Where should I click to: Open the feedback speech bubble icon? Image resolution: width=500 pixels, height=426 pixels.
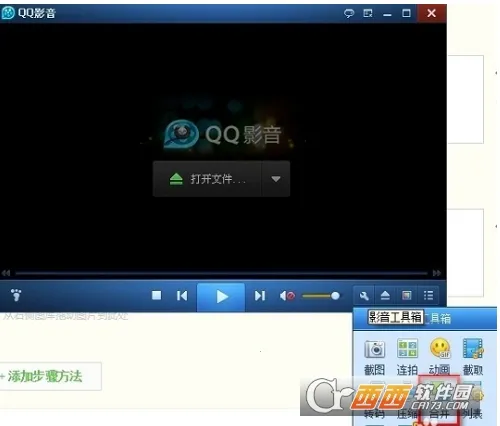349,13
